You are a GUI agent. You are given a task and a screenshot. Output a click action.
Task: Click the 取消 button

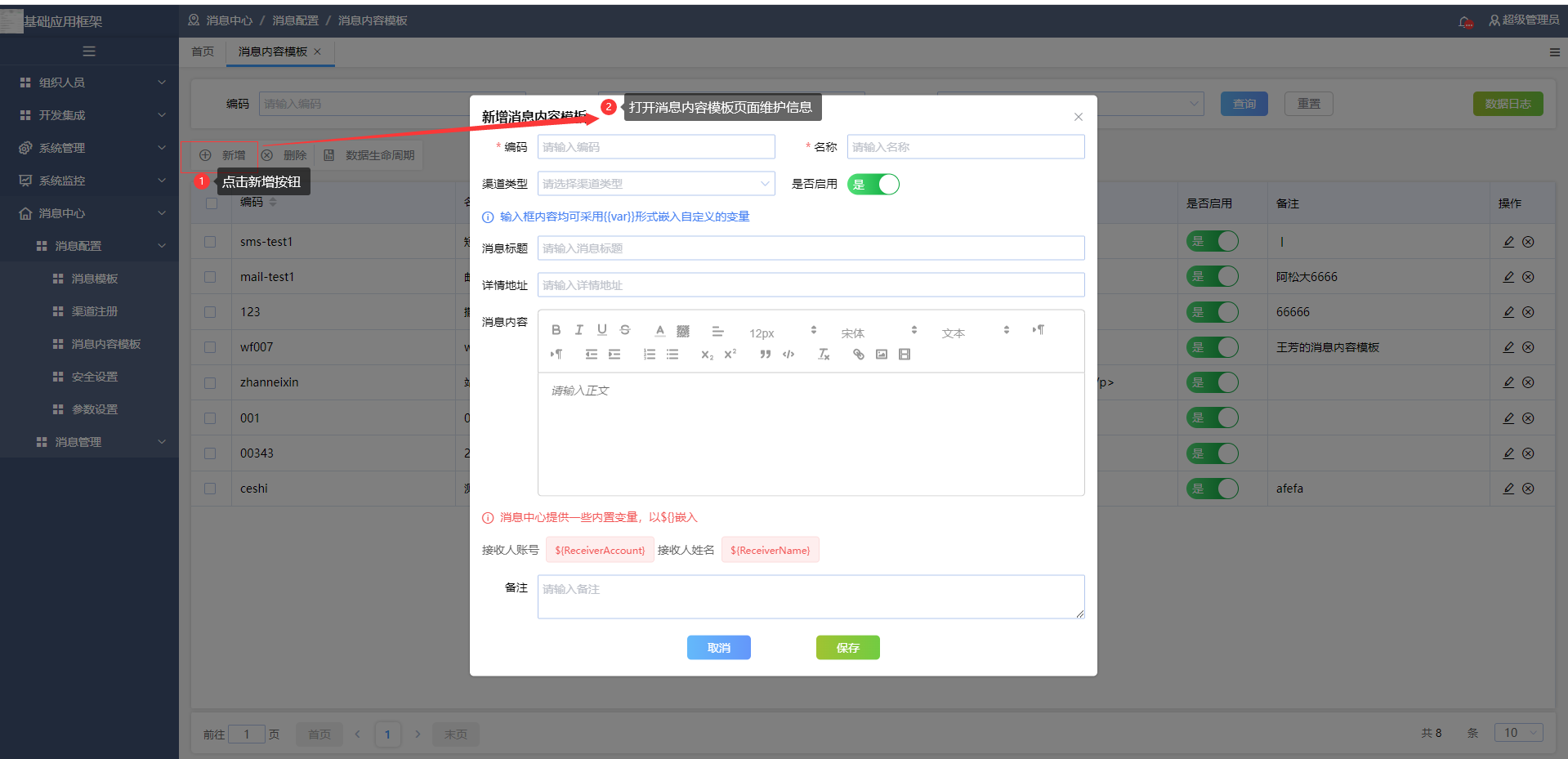(719, 648)
